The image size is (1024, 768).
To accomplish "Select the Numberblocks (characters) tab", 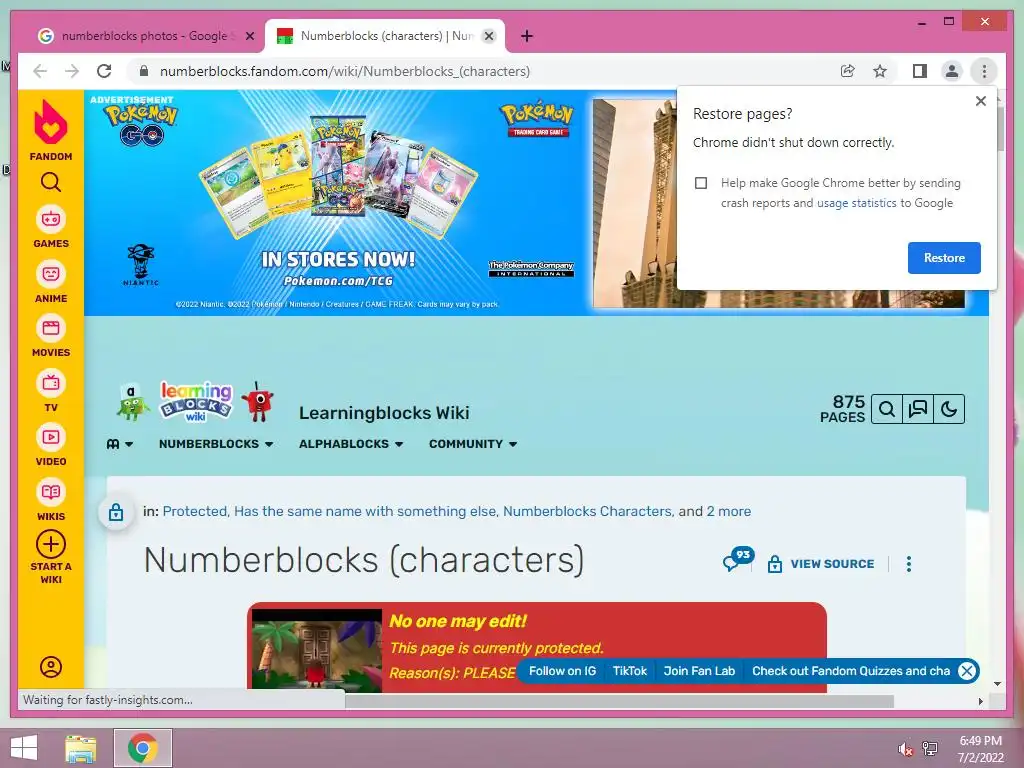I will (x=385, y=36).
